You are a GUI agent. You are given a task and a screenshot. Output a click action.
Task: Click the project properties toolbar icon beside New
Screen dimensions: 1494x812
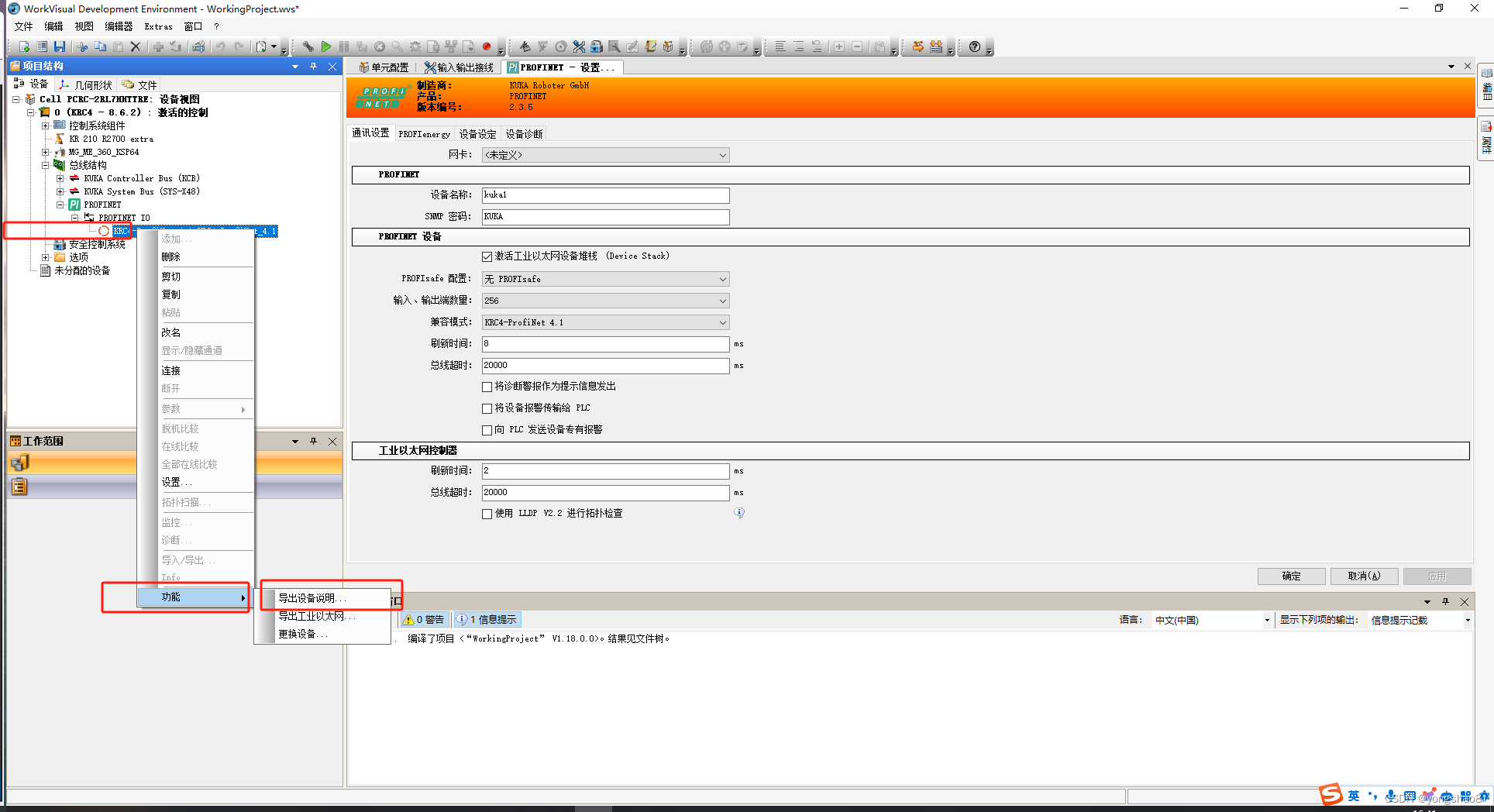(42, 46)
